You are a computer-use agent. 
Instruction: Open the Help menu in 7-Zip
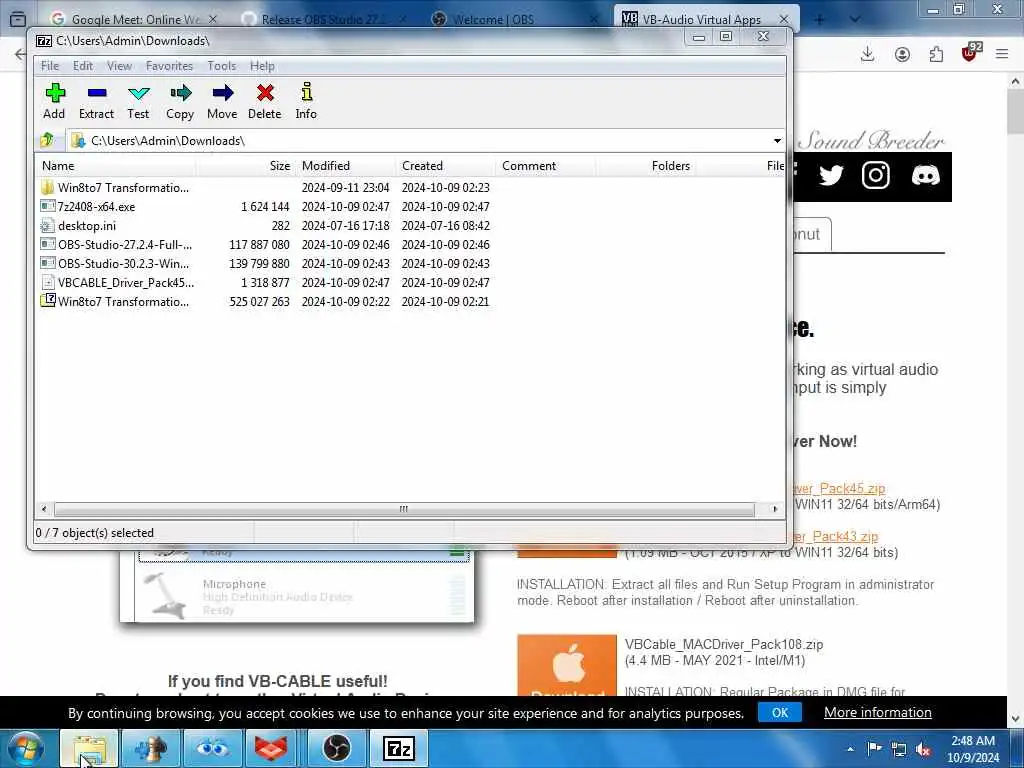pyautogui.click(x=262, y=66)
